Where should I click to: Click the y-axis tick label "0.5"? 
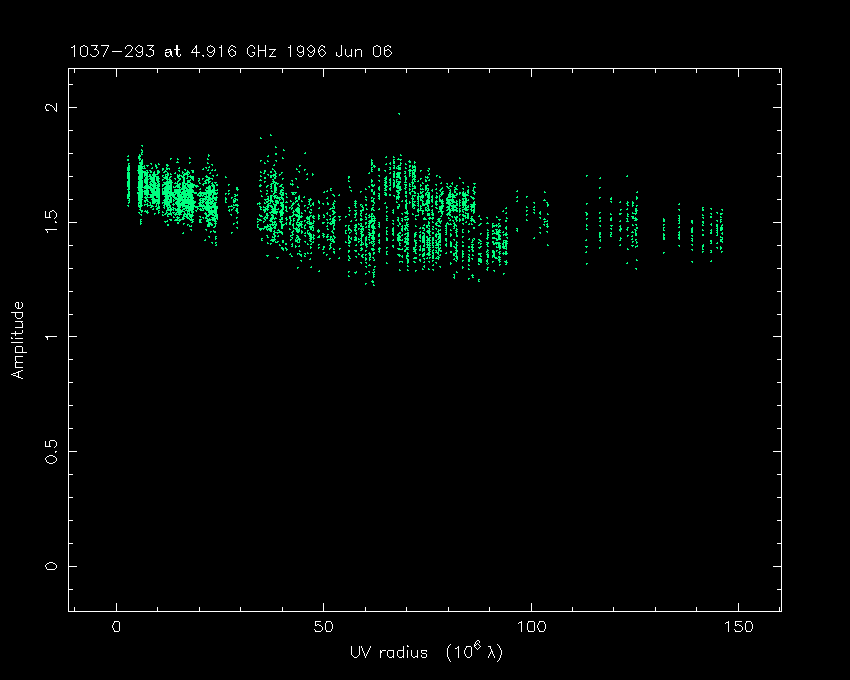coord(56,451)
